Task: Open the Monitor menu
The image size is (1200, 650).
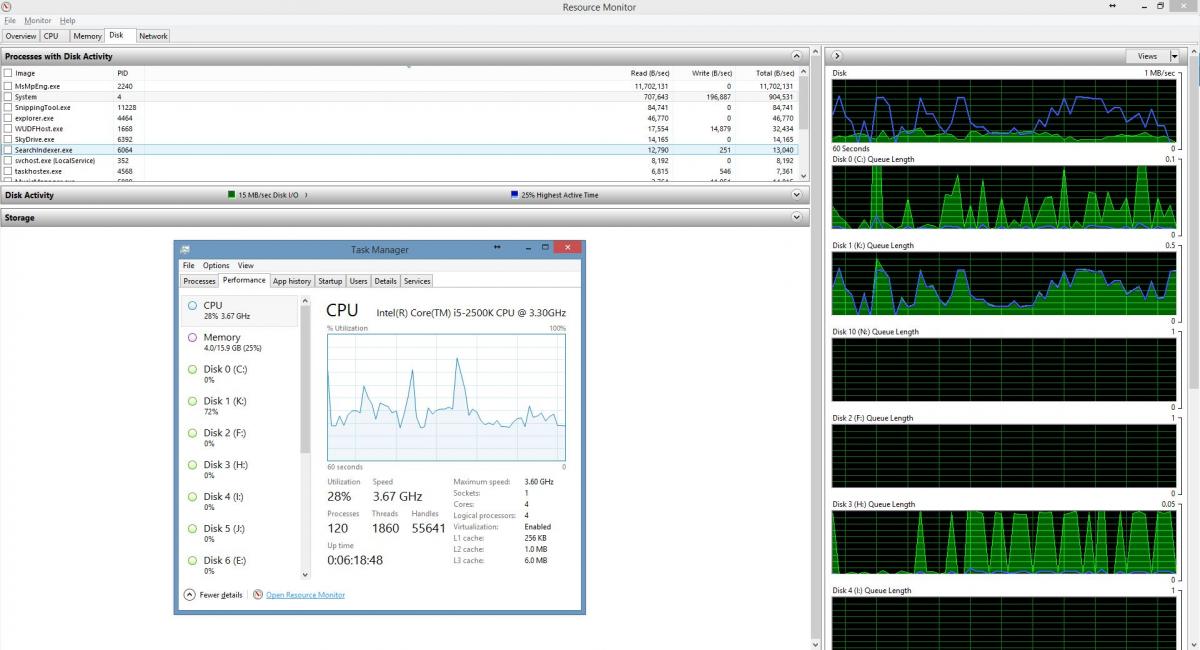Action: [38, 21]
